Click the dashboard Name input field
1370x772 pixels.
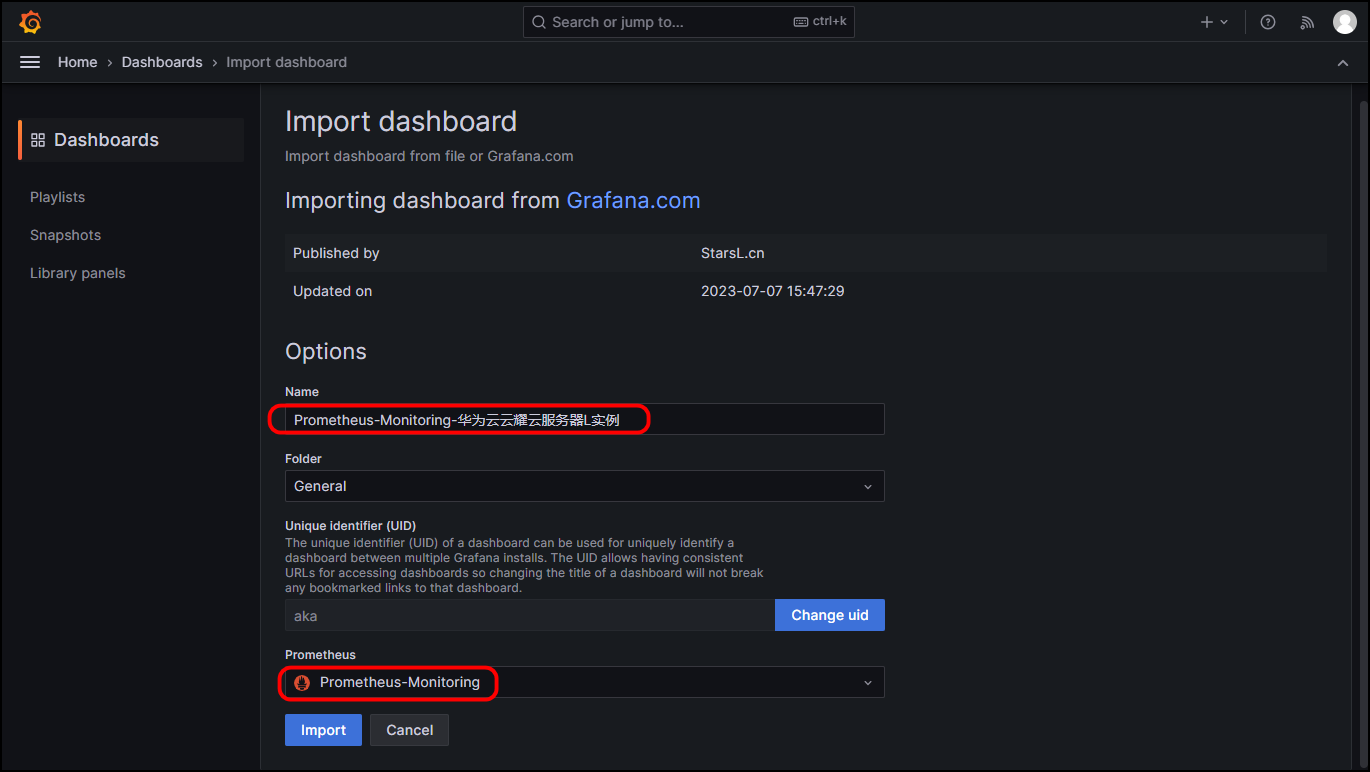[585, 420]
